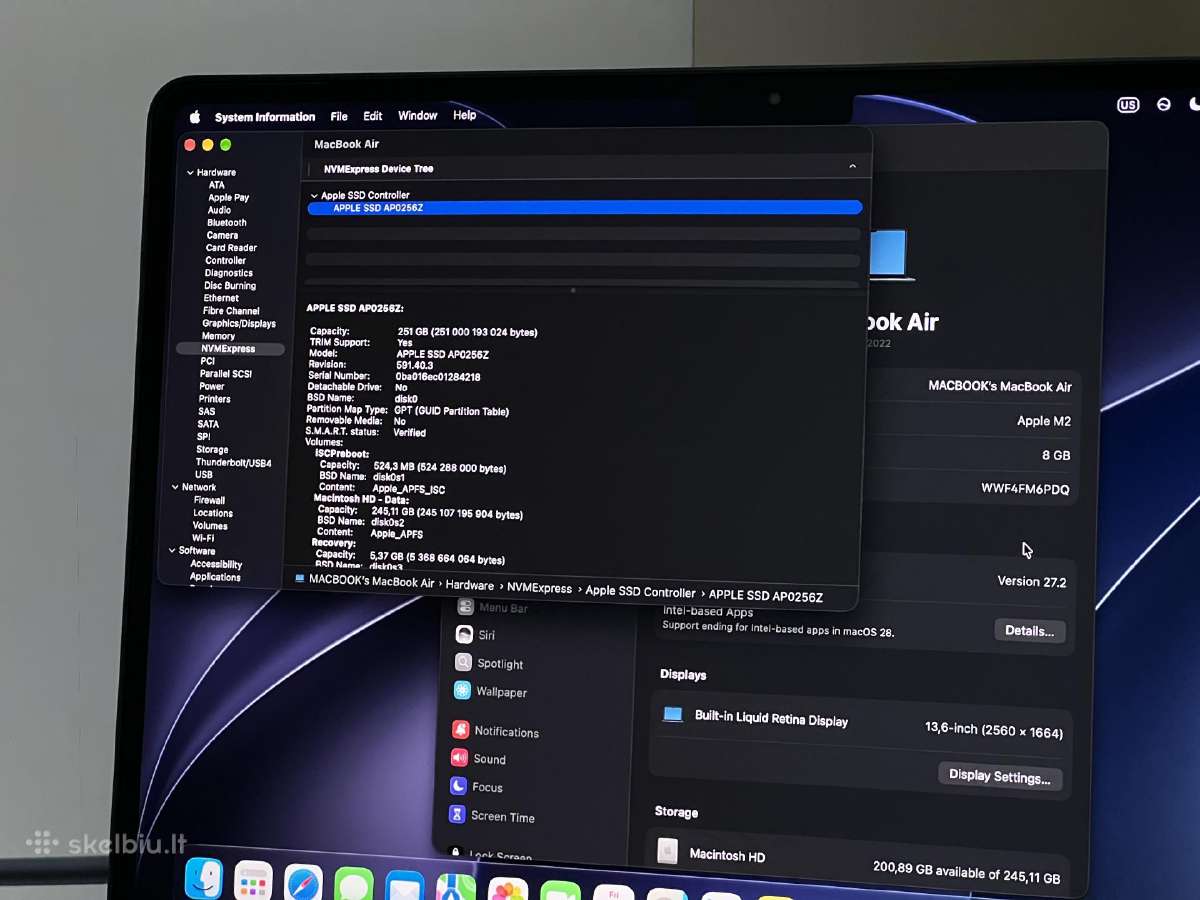Open the System Information menu
The height and width of the screenshot is (900, 1200).
tap(265, 117)
